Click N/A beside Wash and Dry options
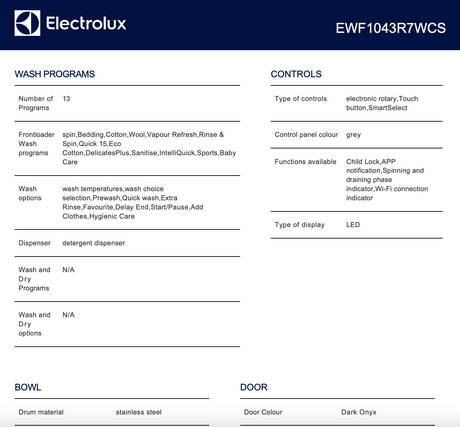 pyautogui.click(x=69, y=315)
